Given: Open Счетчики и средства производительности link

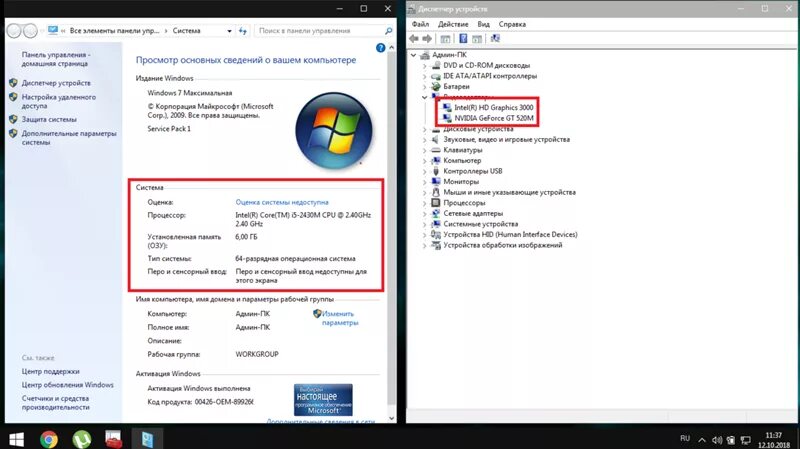Looking at the screenshot, I should click(55, 403).
